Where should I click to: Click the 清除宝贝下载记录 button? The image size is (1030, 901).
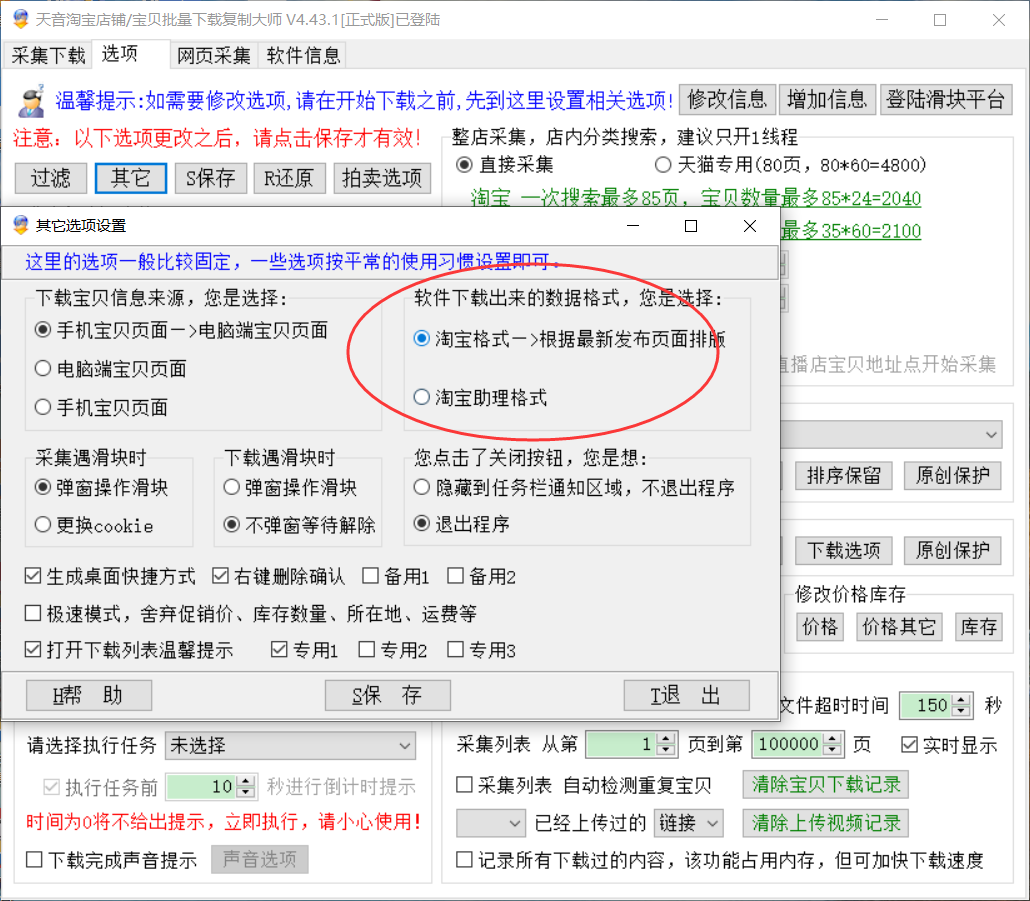(x=825, y=785)
